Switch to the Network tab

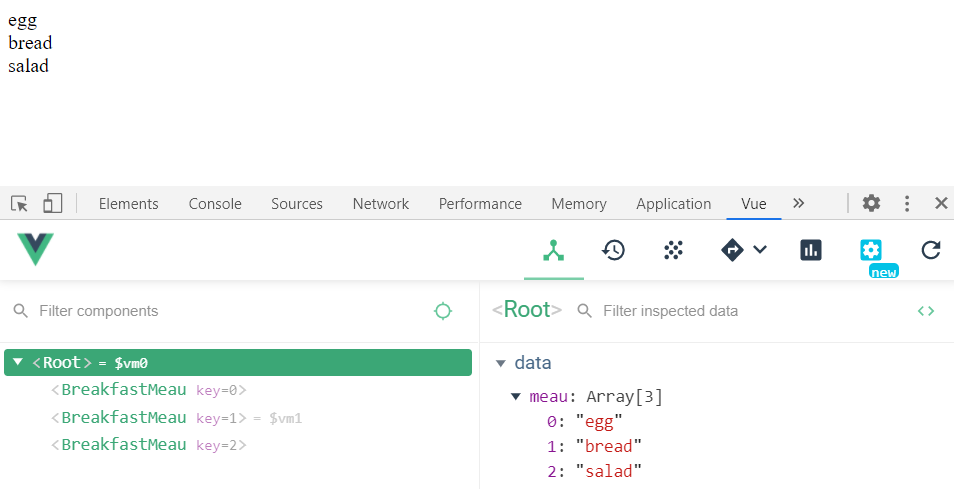pyautogui.click(x=380, y=204)
